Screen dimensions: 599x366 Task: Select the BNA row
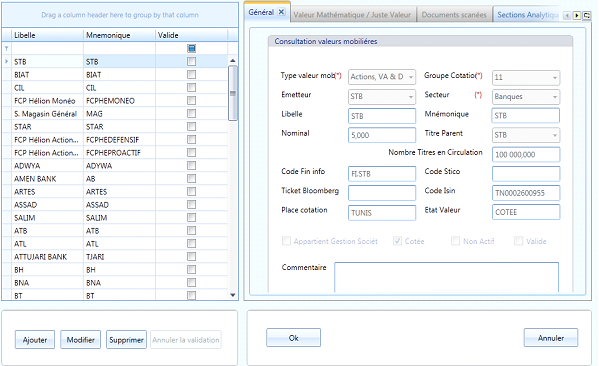point(115,282)
